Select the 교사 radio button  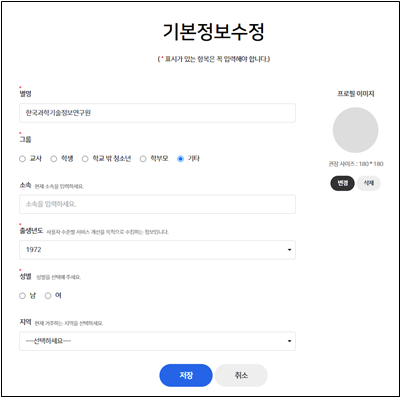pyautogui.click(x=22, y=159)
